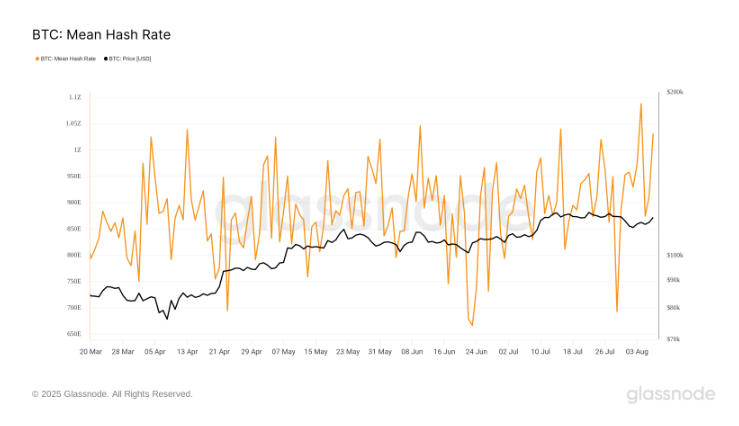Click the black Price legend dot
This screenshot has width=739, height=426.
coord(105,59)
